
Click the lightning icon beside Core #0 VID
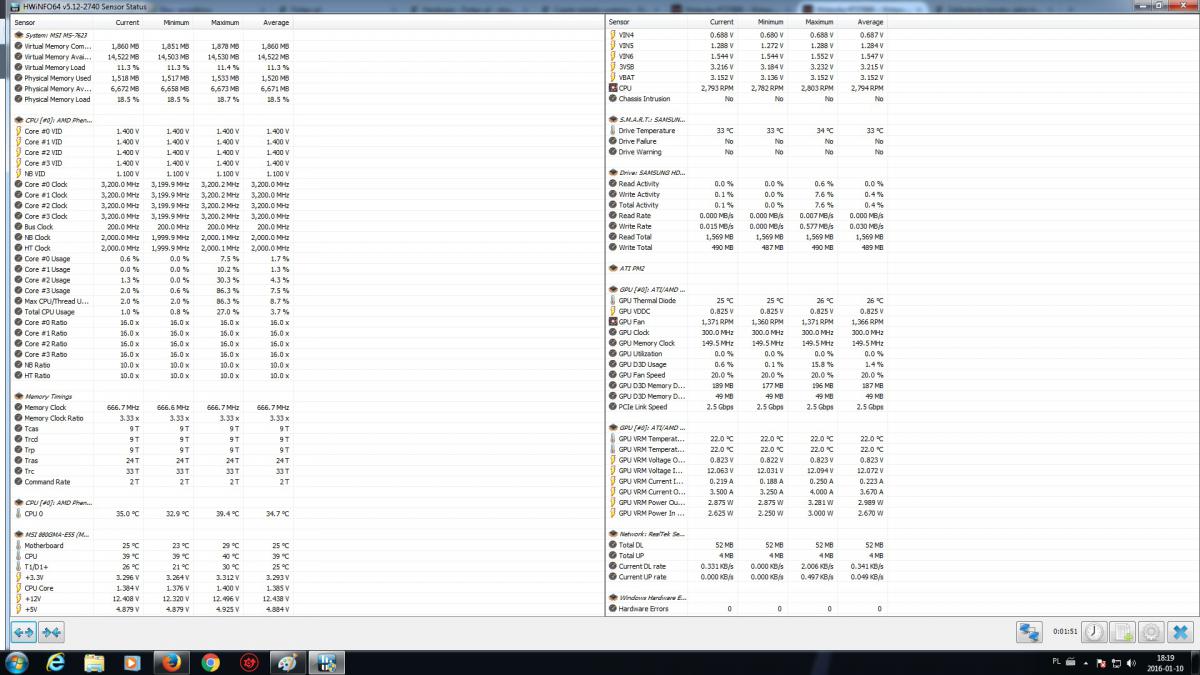tap(18, 131)
